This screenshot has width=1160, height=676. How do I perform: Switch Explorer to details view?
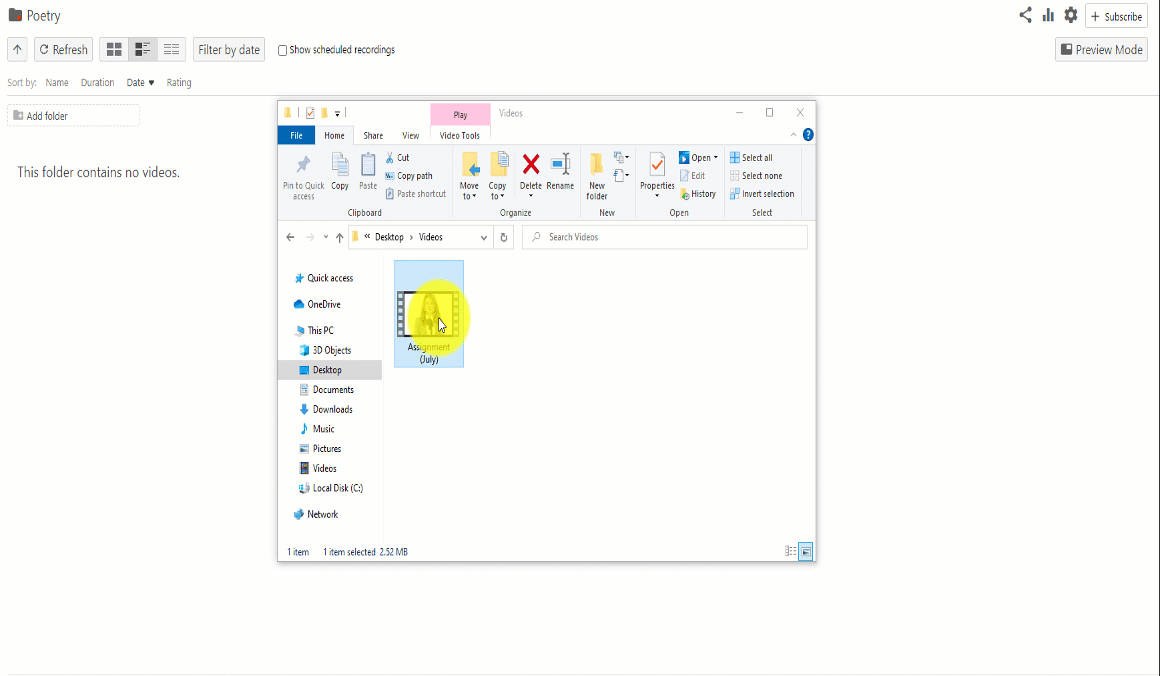pyautogui.click(x=790, y=551)
